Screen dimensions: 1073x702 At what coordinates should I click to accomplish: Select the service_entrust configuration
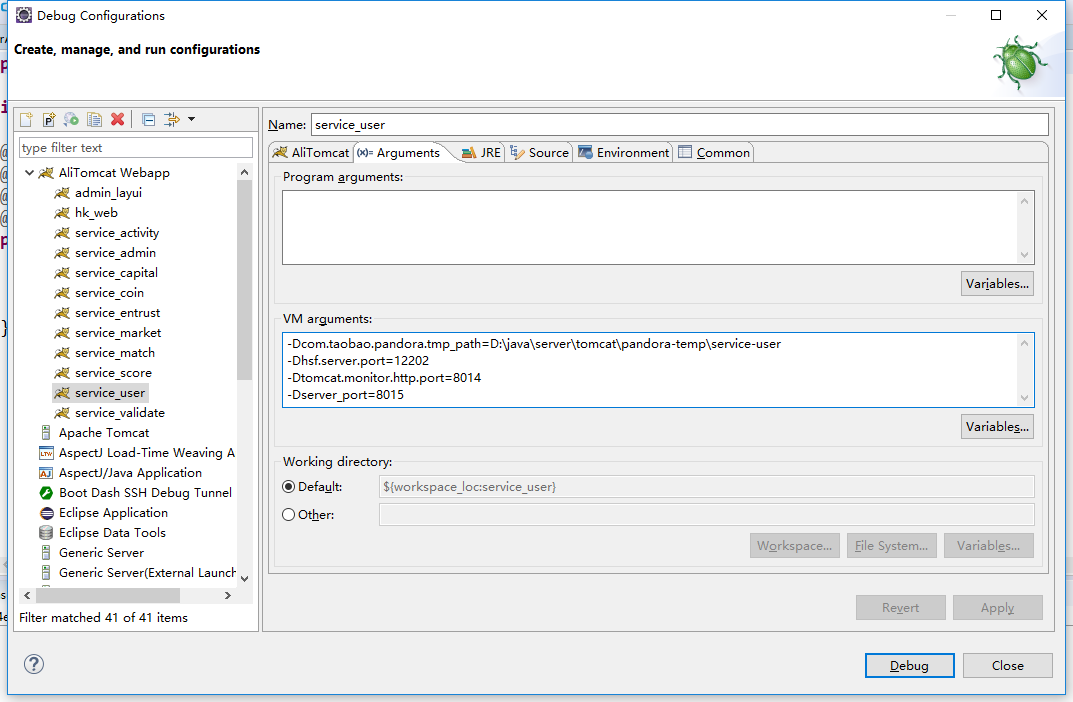pos(118,313)
